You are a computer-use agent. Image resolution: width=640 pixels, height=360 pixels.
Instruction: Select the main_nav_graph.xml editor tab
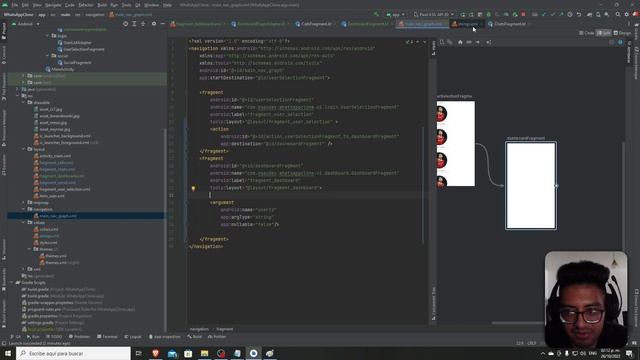coord(422,24)
